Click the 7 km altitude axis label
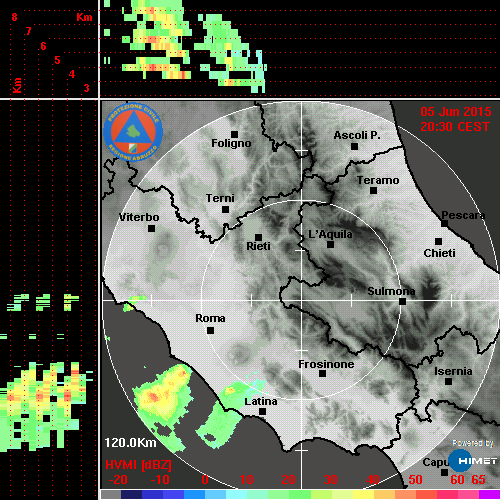The height and width of the screenshot is (500, 500). [x=29, y=31]
